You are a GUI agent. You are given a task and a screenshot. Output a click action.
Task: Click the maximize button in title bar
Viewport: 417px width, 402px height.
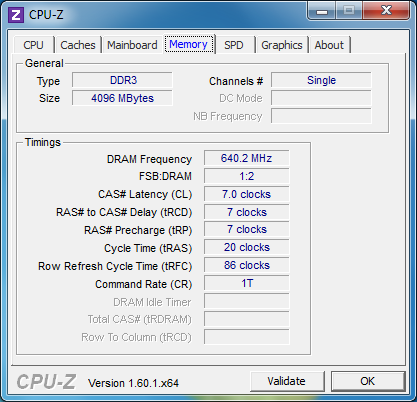pos(349,11)
